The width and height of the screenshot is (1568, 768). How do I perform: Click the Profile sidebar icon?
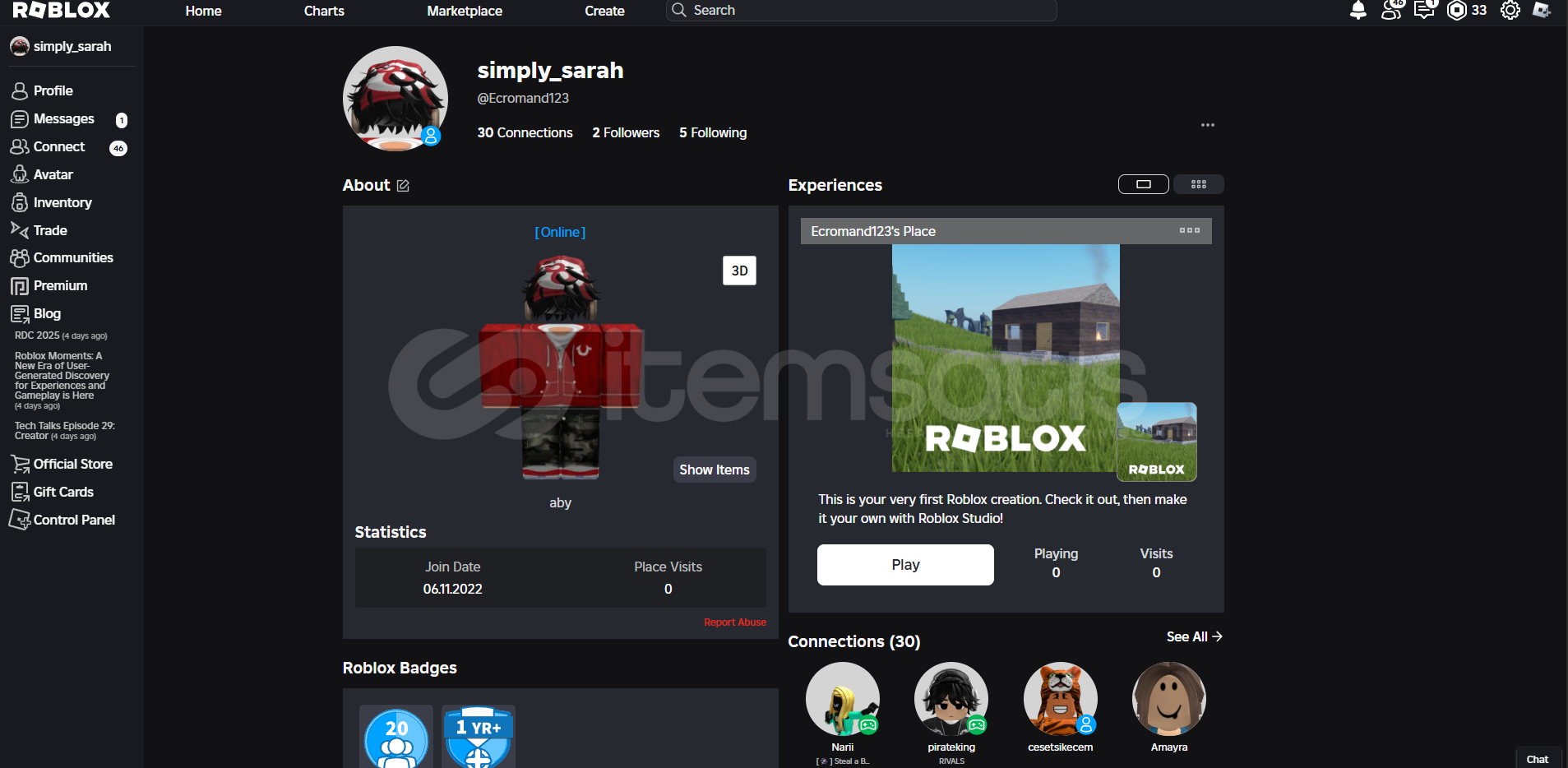[20, 90]
